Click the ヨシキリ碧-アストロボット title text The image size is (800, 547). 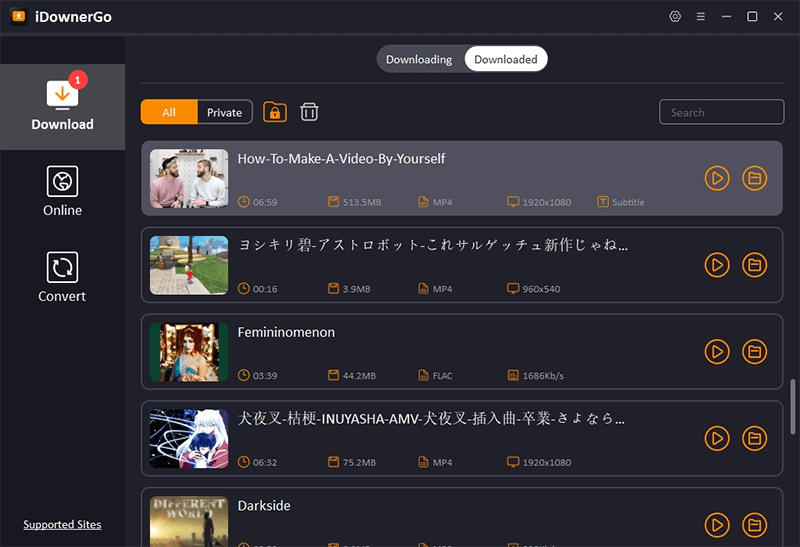pos(433,245)
